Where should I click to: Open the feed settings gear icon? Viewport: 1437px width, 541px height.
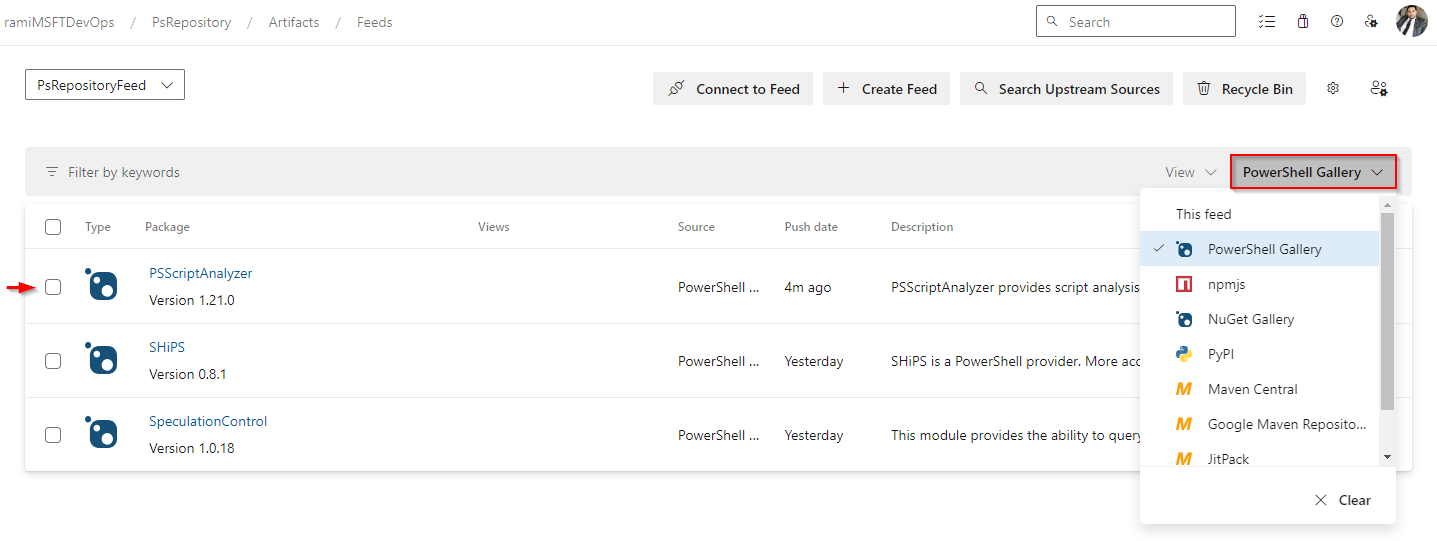coord(1333,88)
